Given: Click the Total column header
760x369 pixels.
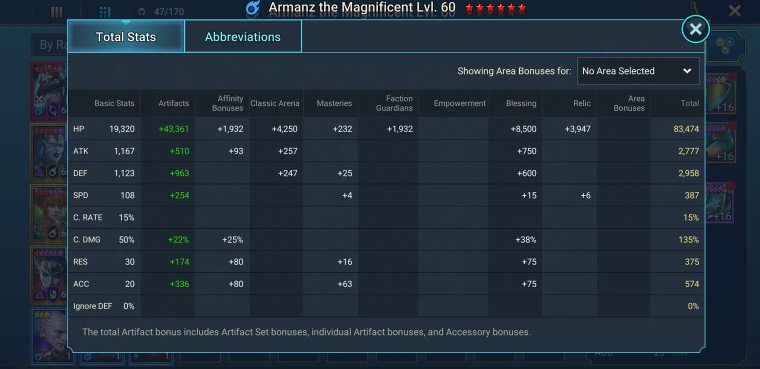Looking at the screenshot, I should click(690, 103).
